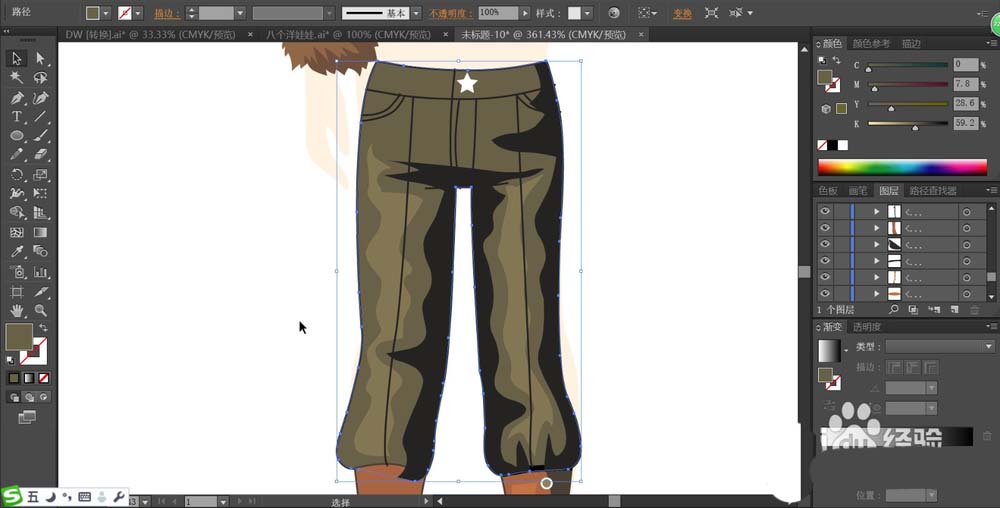Select the Lasso tool
The height and width of the screenshot is (508, 1000).
(41, 78)
